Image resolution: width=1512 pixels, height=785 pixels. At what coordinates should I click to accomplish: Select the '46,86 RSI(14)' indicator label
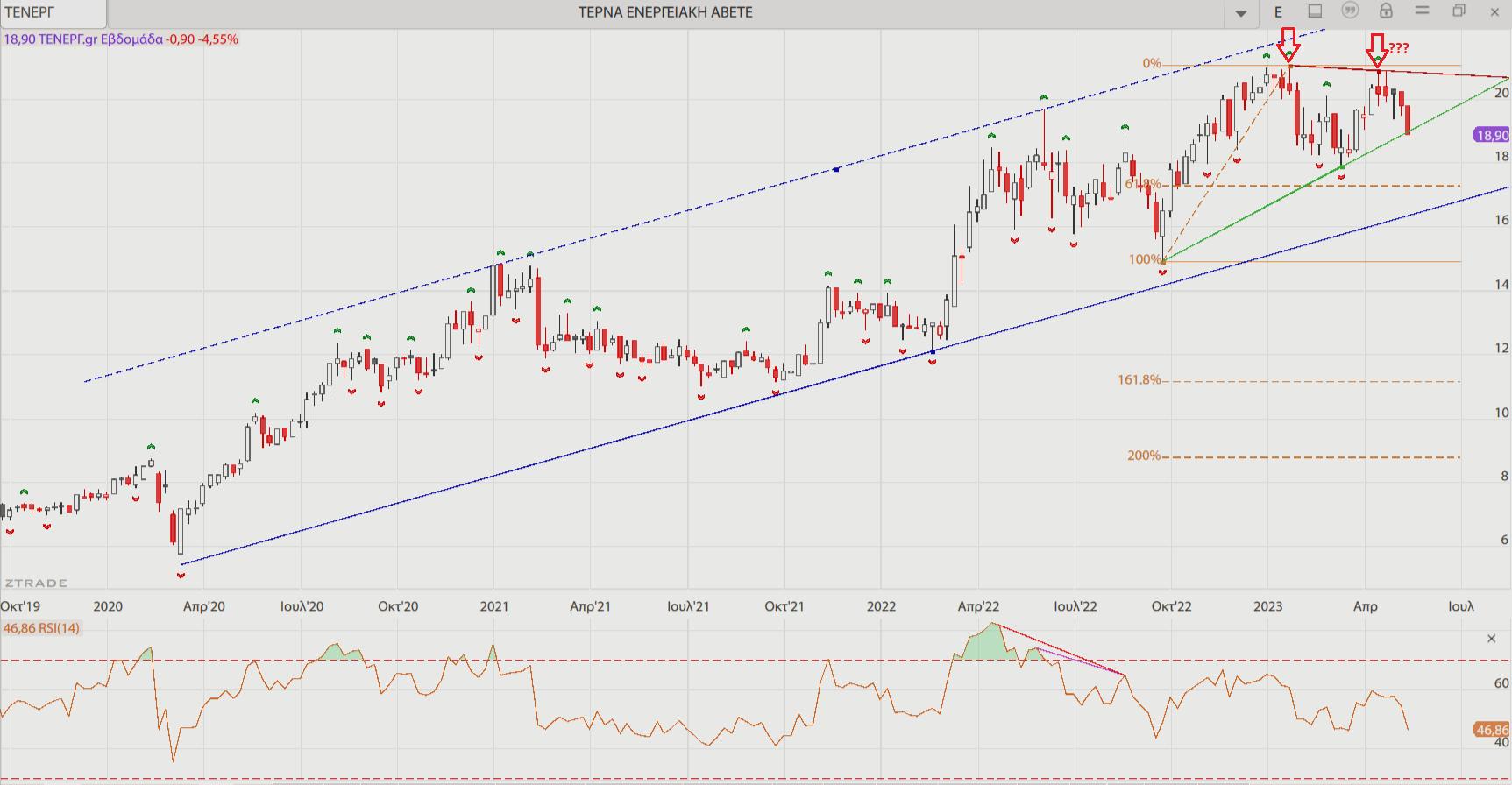41,628
